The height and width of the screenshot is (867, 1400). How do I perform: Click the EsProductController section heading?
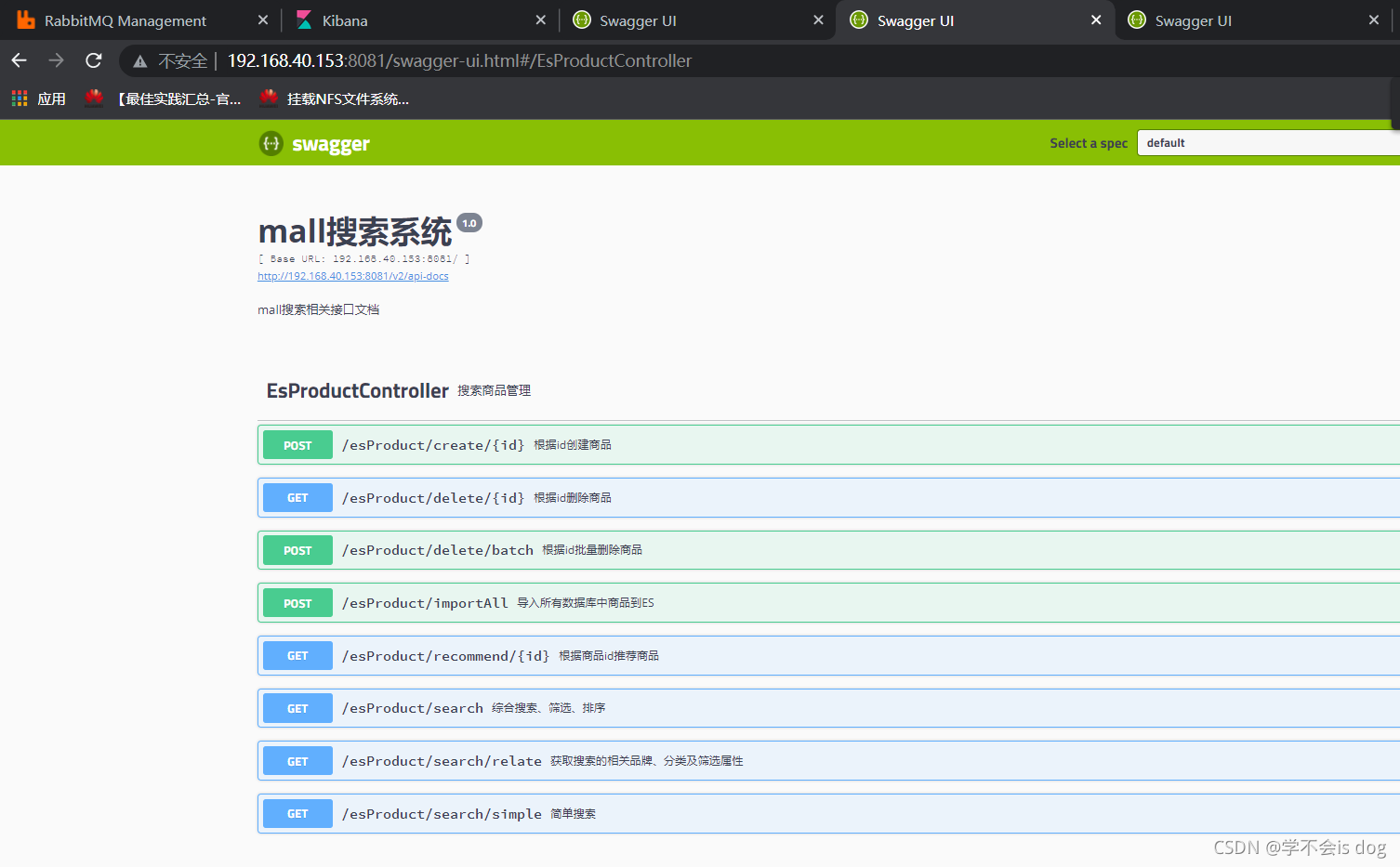[x=357, y=390]
